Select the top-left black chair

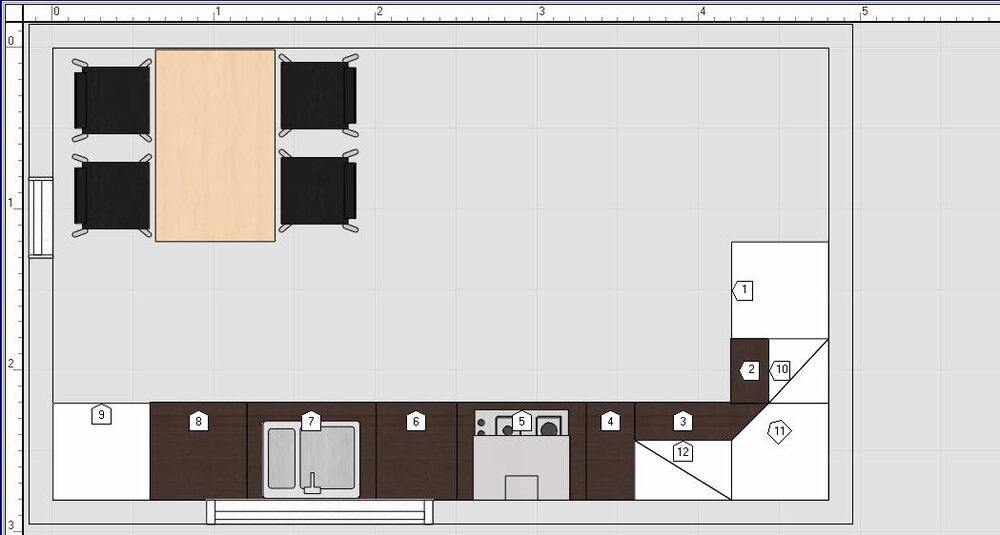[x=112, y=99]
